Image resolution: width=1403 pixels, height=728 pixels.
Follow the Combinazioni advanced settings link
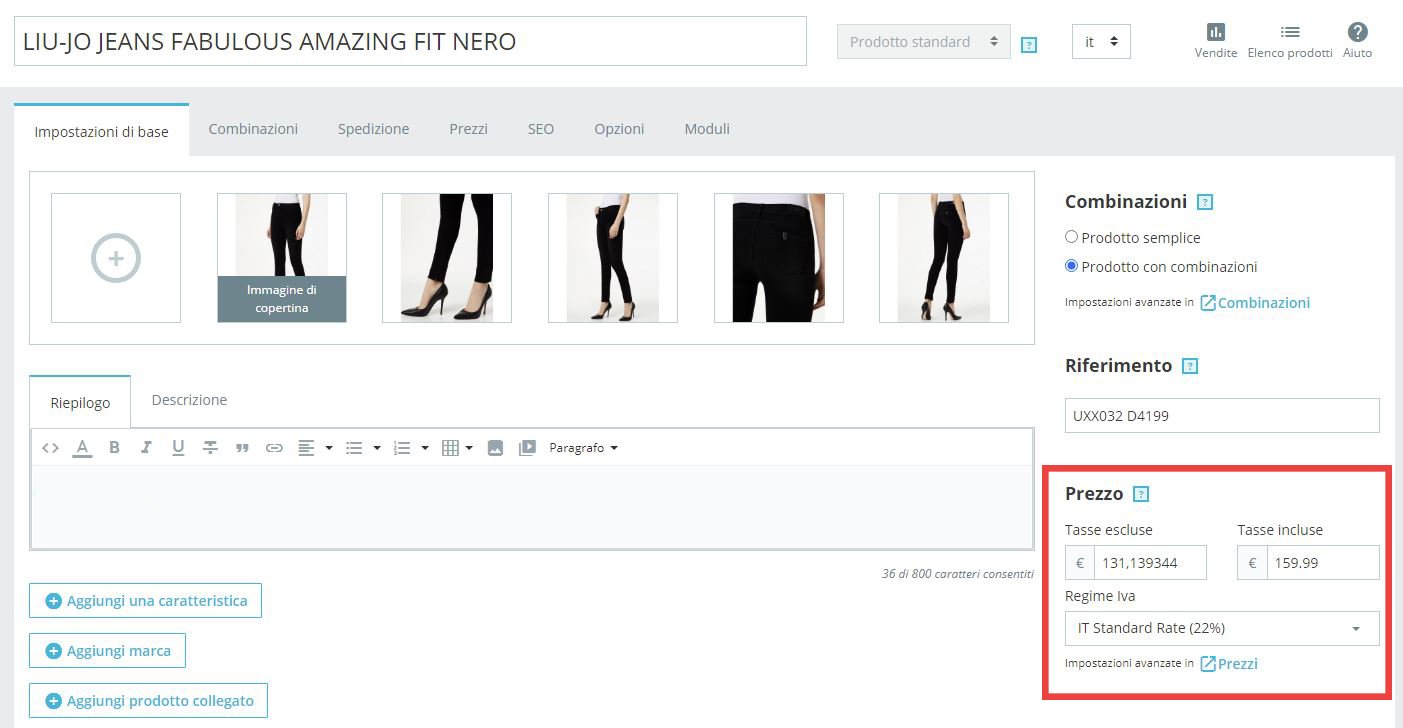1255,303
